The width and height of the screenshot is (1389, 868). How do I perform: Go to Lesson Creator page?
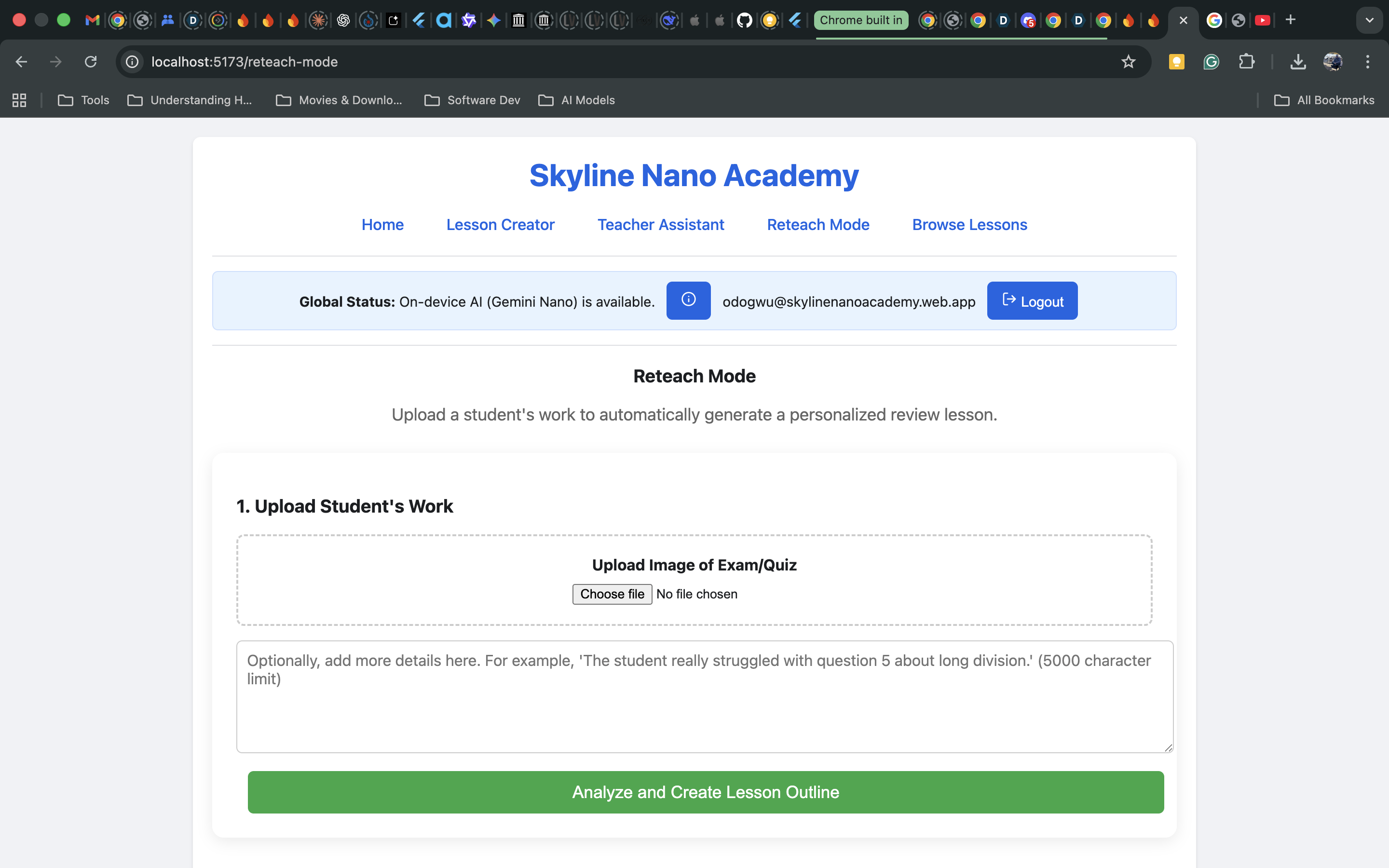point(500,224)
